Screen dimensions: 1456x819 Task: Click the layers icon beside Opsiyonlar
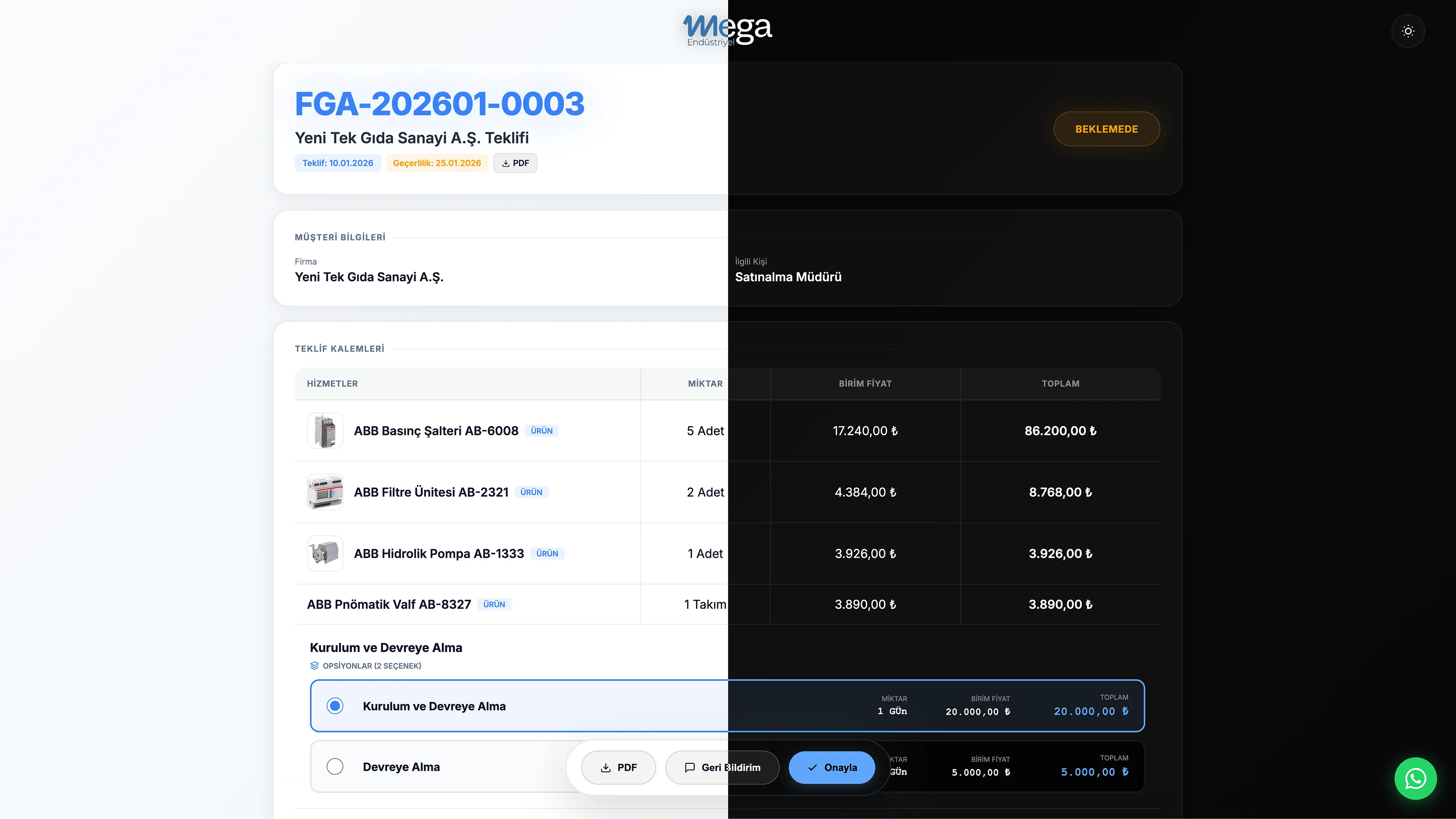point(315,666)
